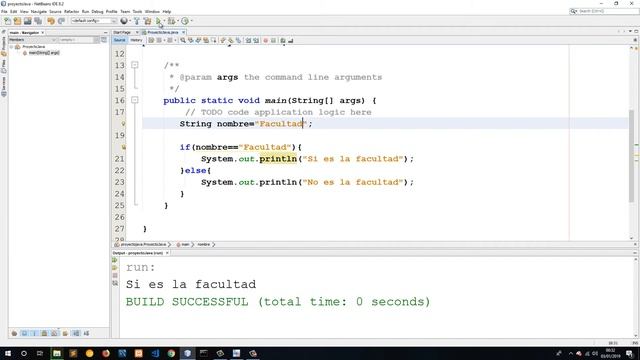This screenshot has height=360, width=640.
Task: Click the Debug Project toolbar icon
Action: click(171, 21)
